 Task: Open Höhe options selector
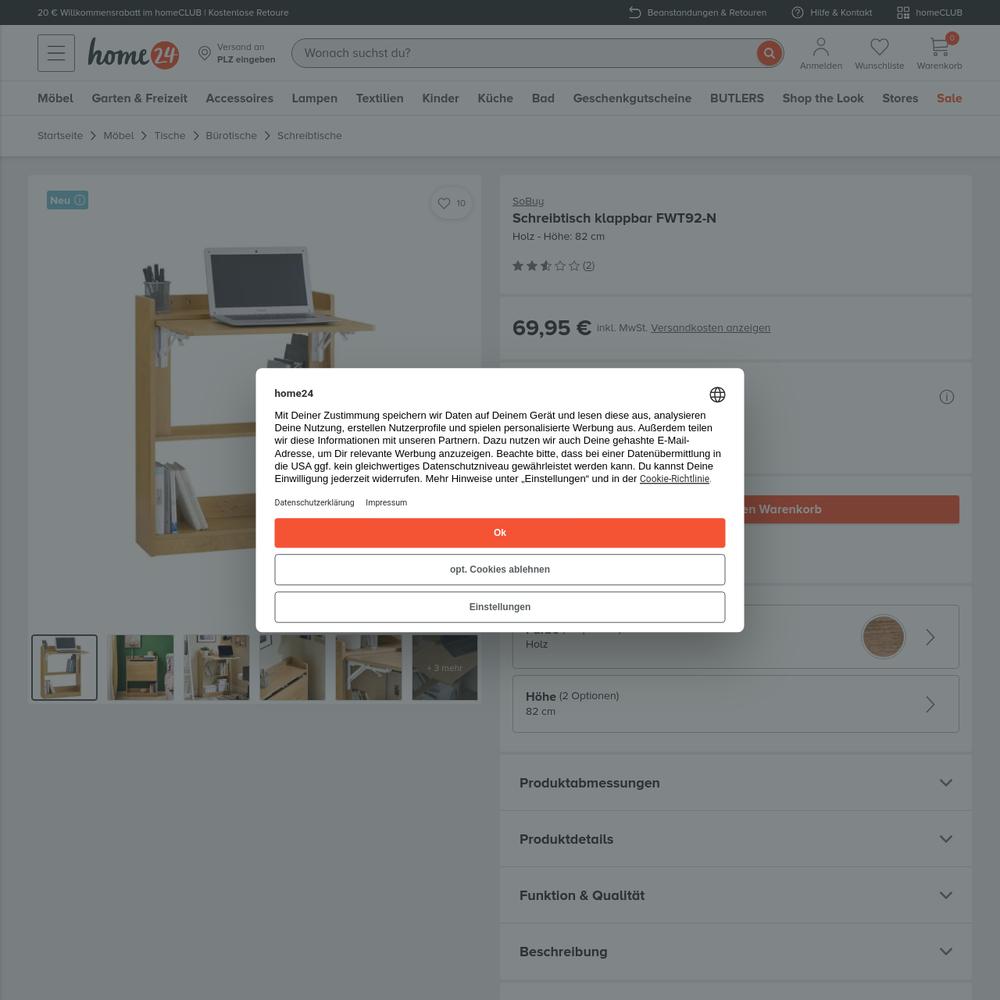tap(735, 704)
